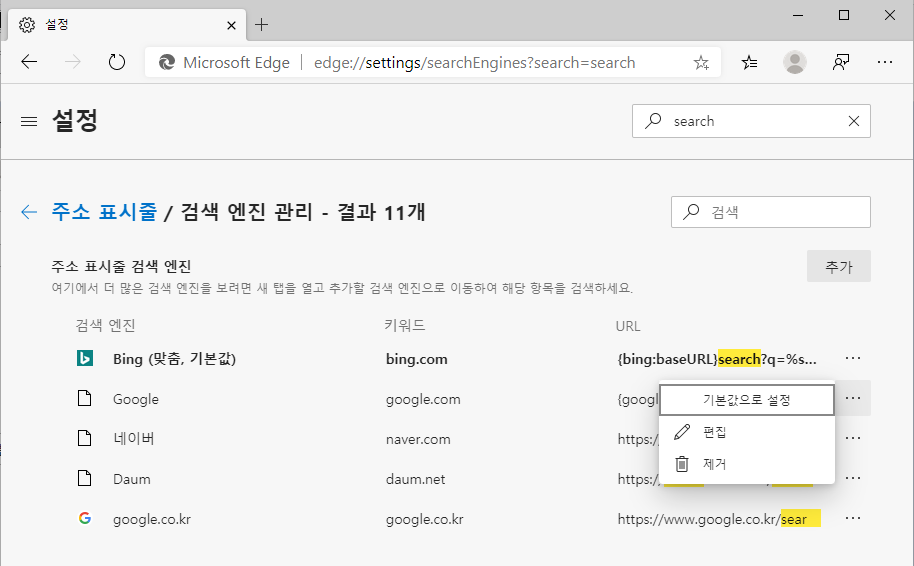Open the favorites list icon
The image size is (914, 566).
750,62
